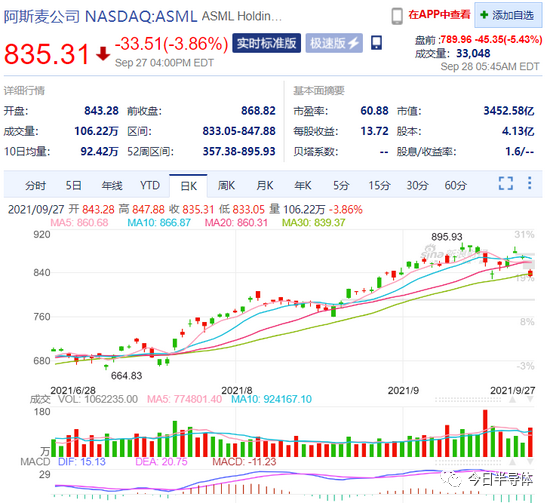Image resolution: width=550 pixels, height=503 pixels.
Task: Click the MA5: 860.68 indicator label
Action: coord(79,223)
